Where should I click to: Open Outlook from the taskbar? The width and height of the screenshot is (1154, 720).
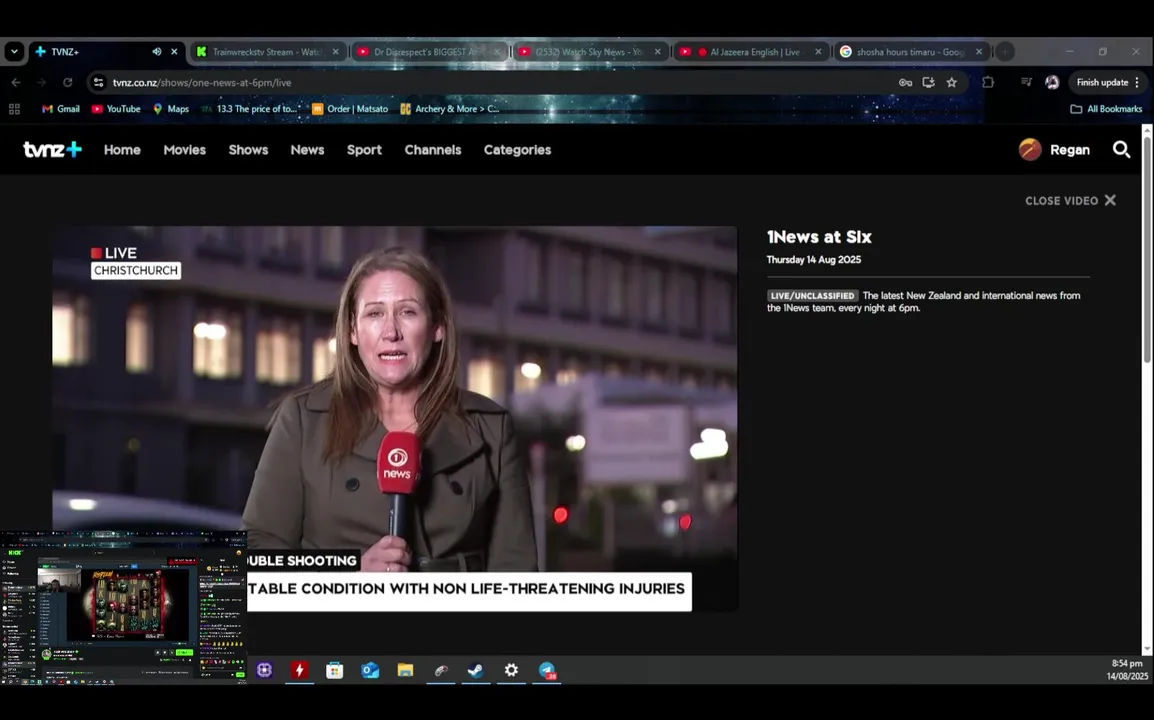[370, 670]
